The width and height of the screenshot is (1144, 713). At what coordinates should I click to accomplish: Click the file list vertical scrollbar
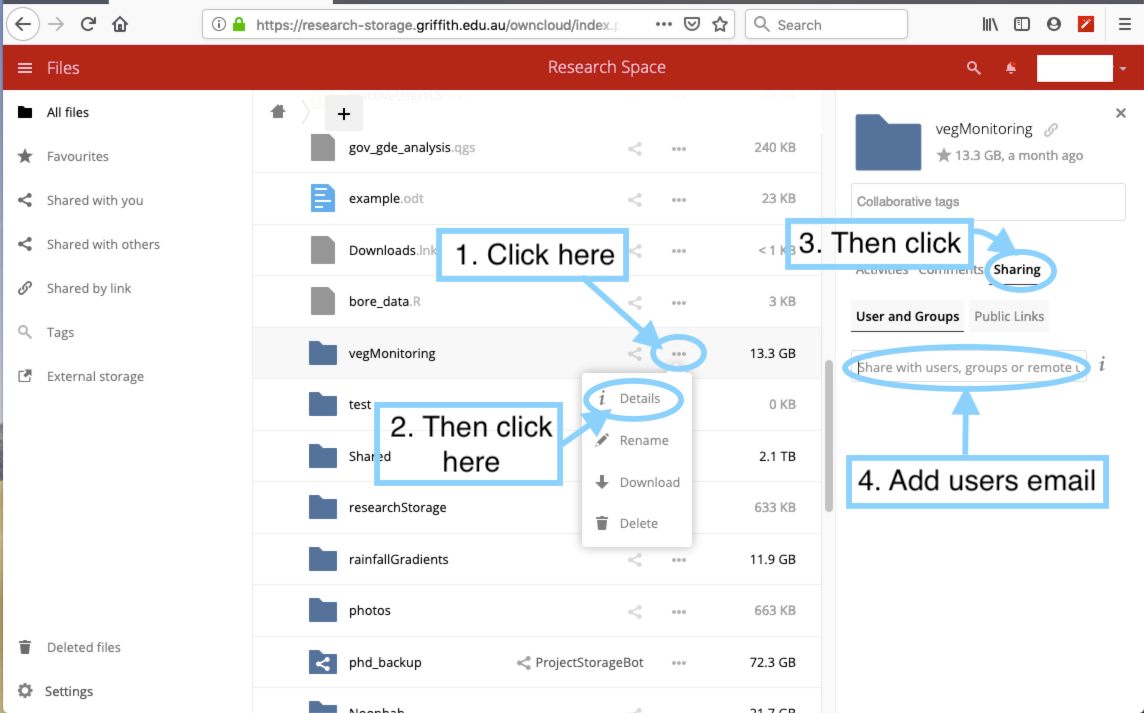(x=828, y=435)
